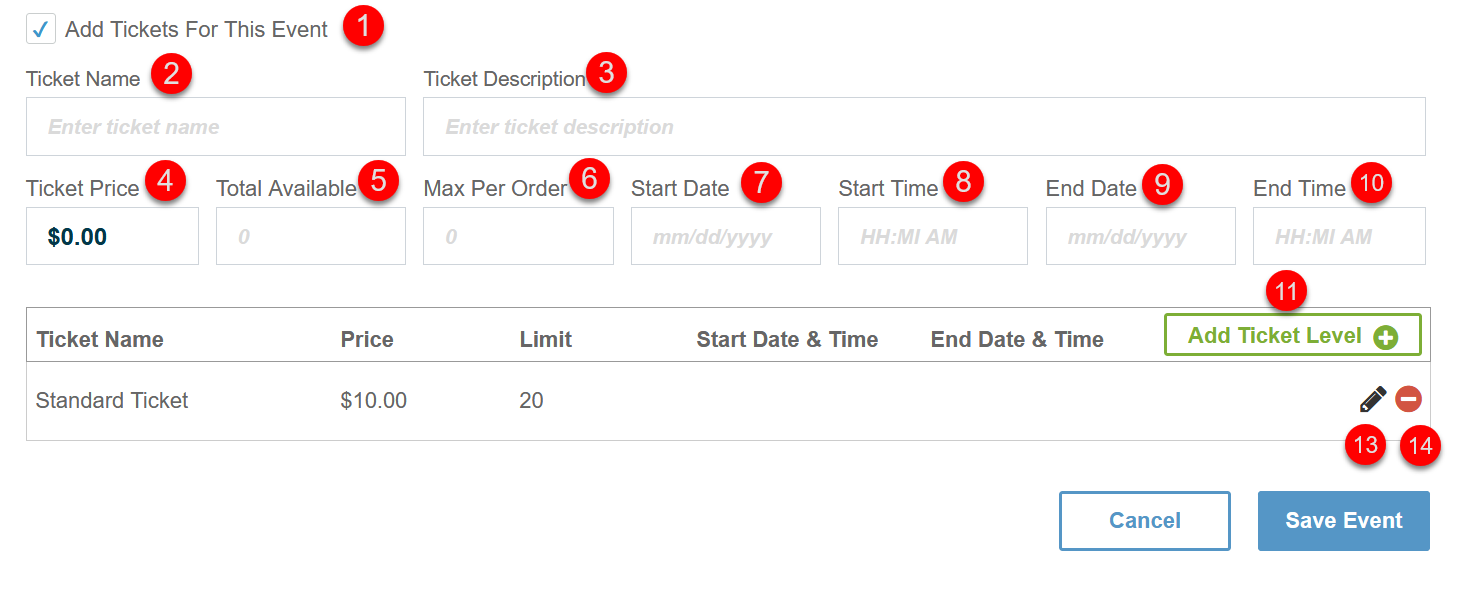Focus the Ticket Name input field

tap(216, 126)
